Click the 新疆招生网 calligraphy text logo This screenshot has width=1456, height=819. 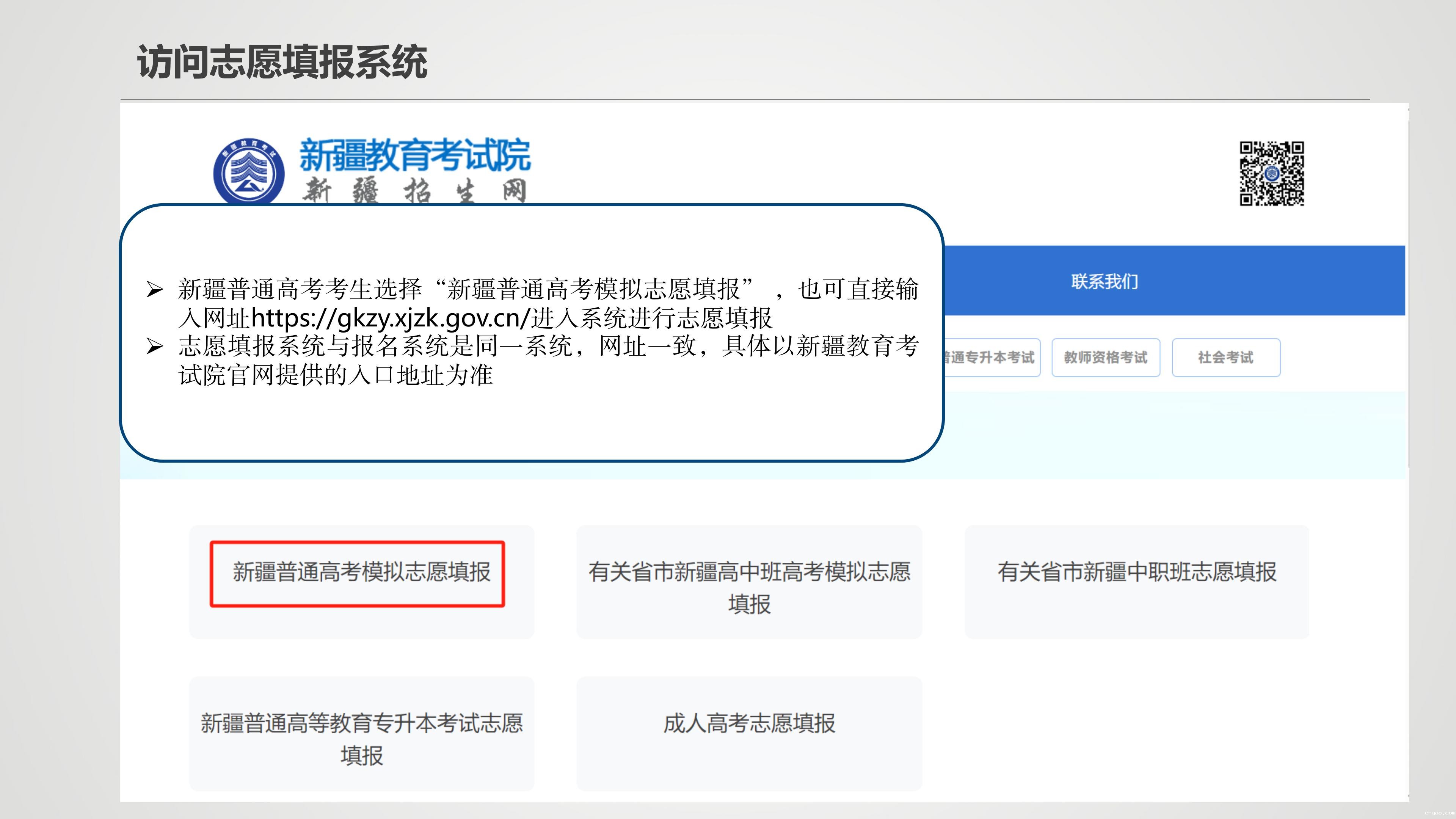[x=414, y=191]
